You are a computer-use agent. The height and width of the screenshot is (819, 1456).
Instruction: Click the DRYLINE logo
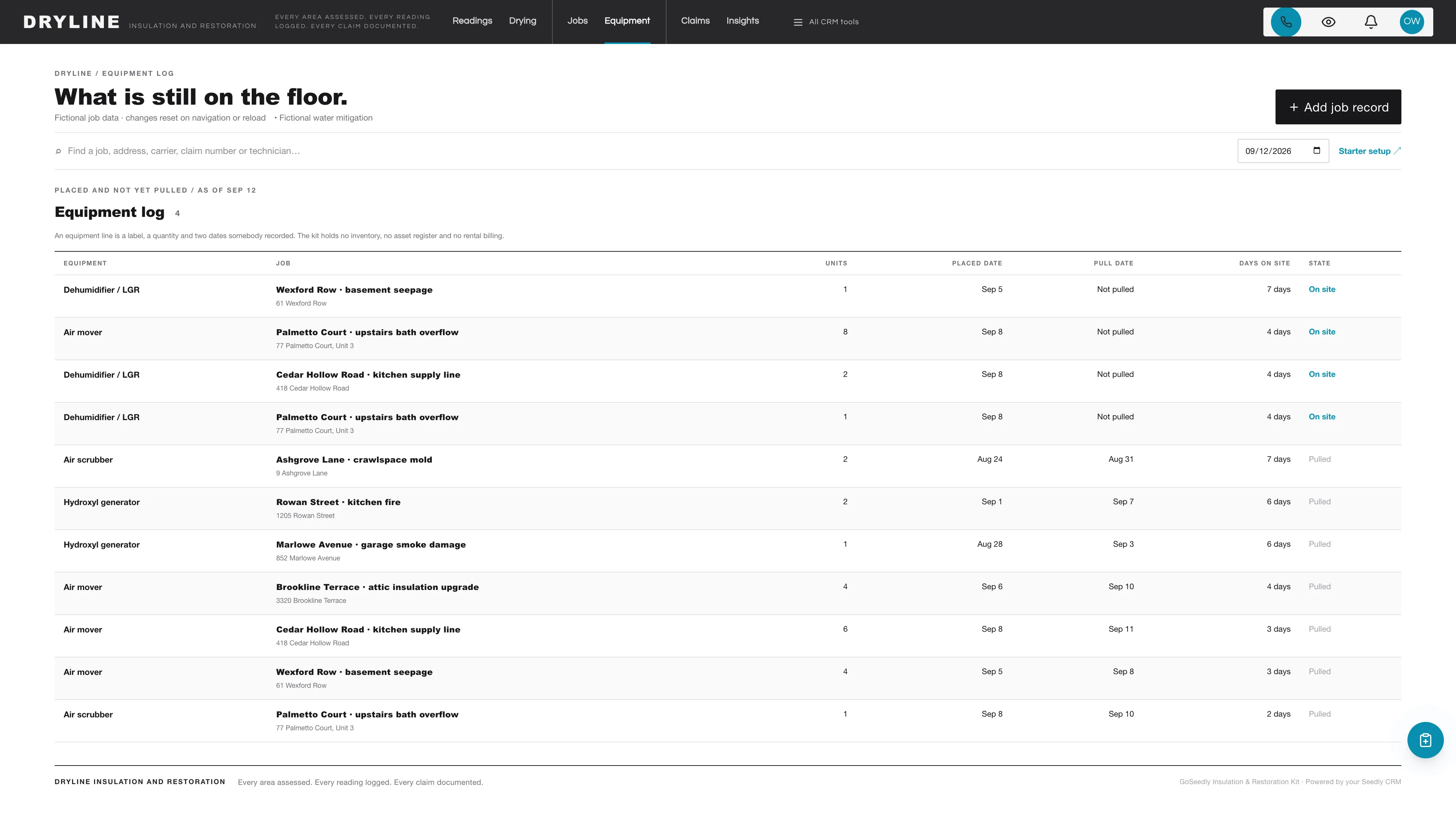[72, 22]
